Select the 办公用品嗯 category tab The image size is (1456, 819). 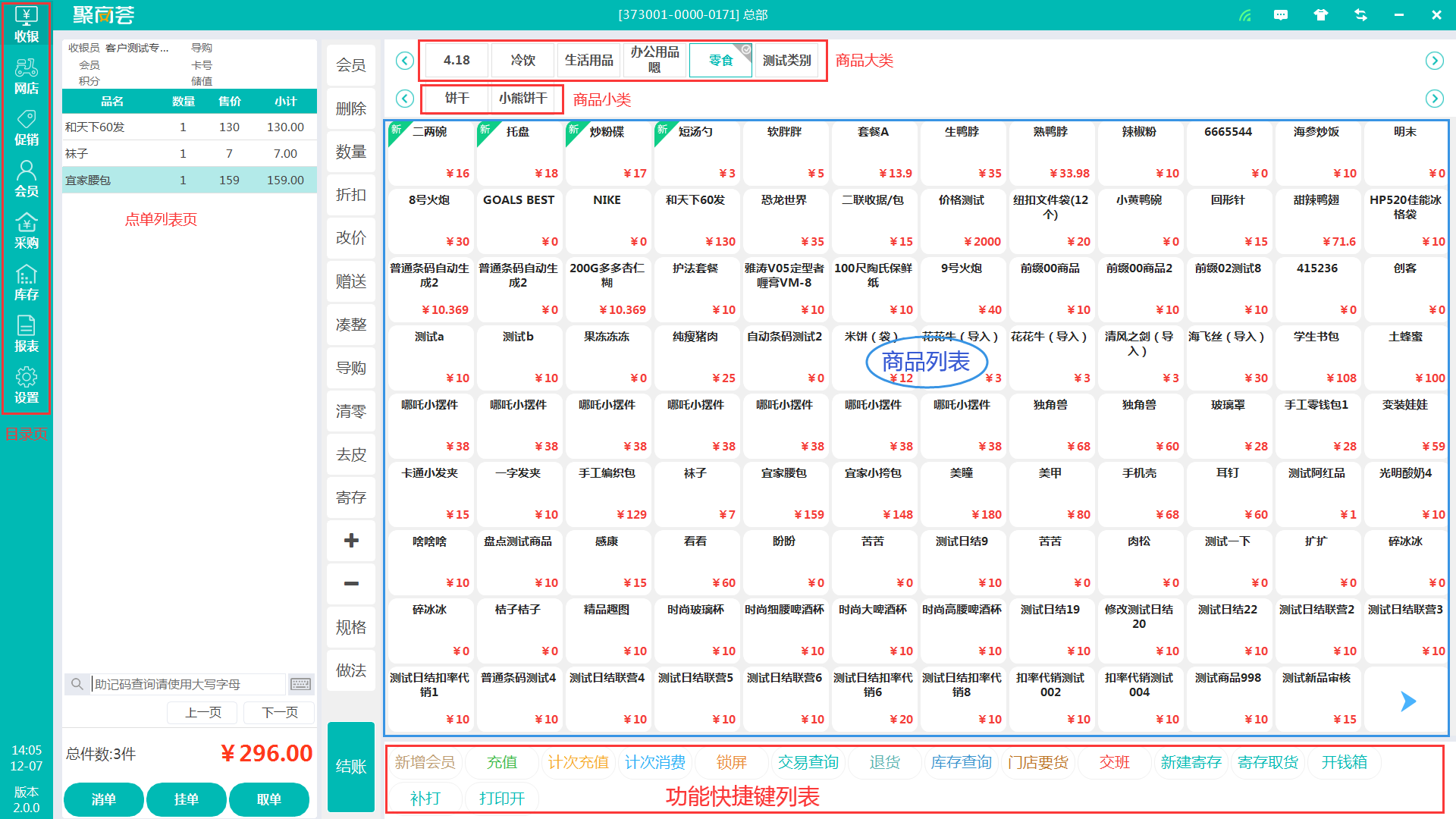(654, 60)
